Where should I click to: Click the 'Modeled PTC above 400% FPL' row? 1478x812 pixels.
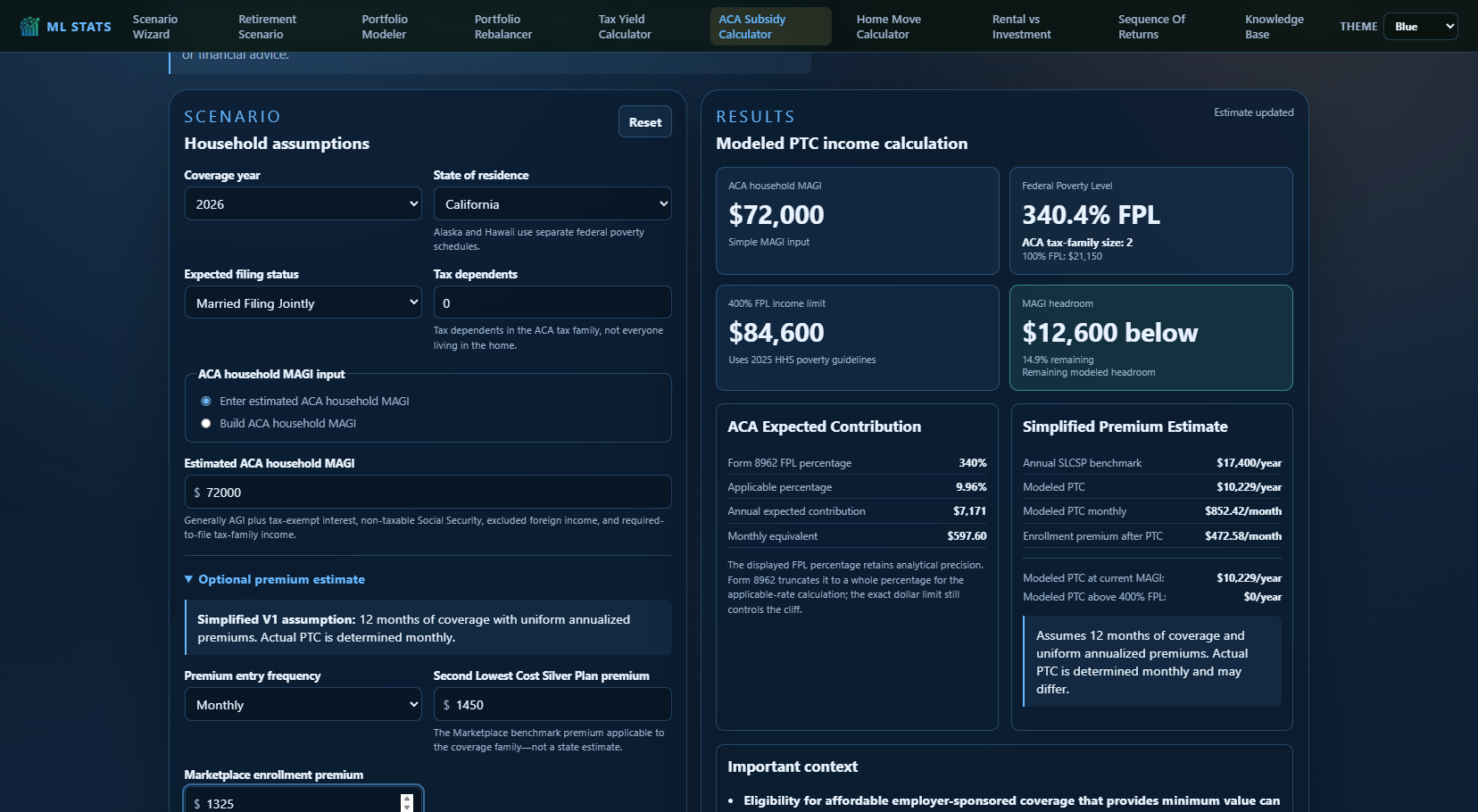1152,597
